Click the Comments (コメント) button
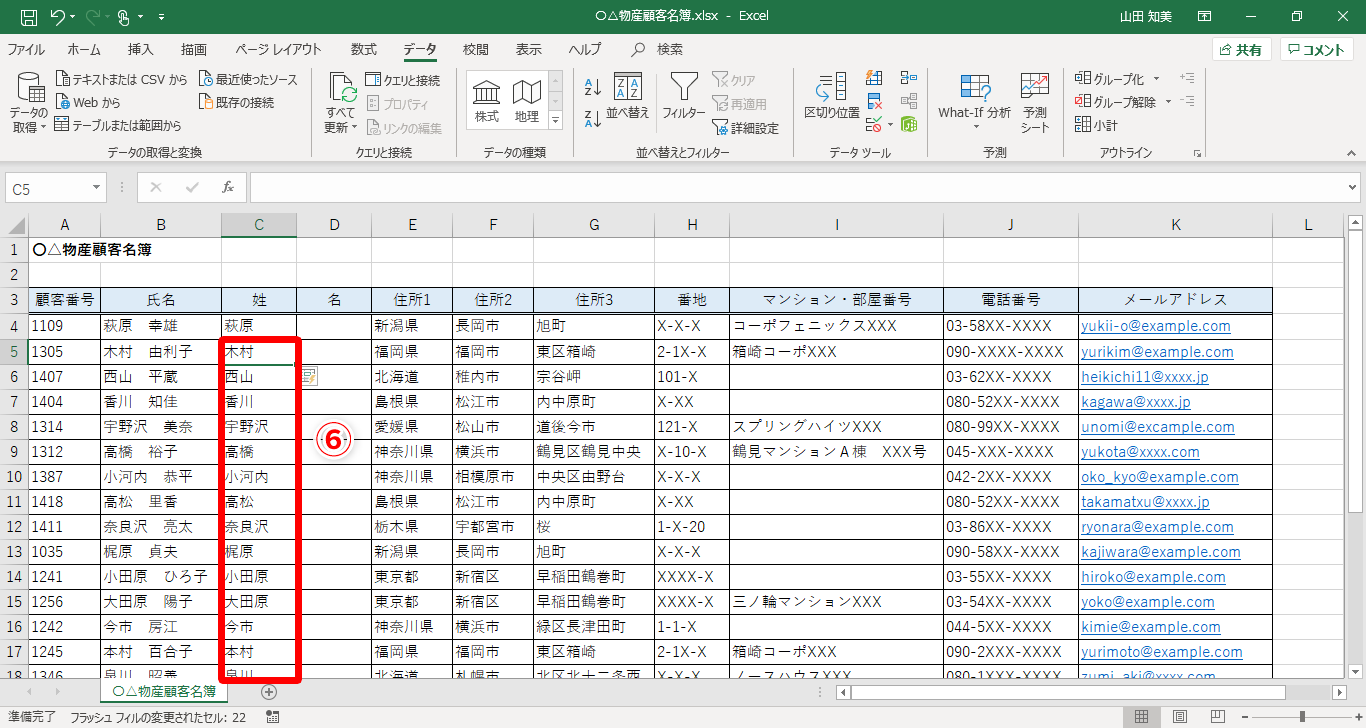 click(x=1316, y=50)
